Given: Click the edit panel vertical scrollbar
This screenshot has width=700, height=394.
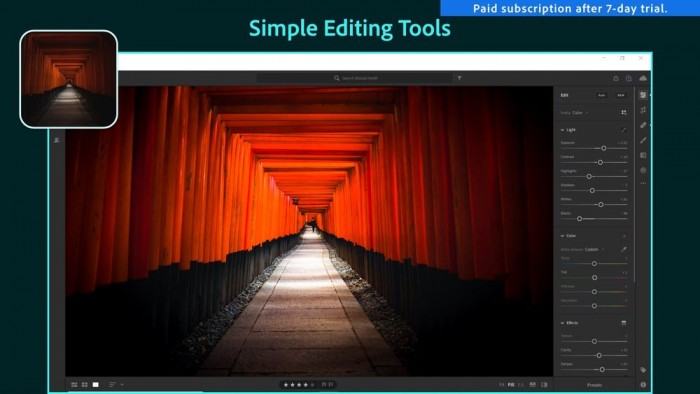Looking at the screenshot, I should tap(634, 185).
